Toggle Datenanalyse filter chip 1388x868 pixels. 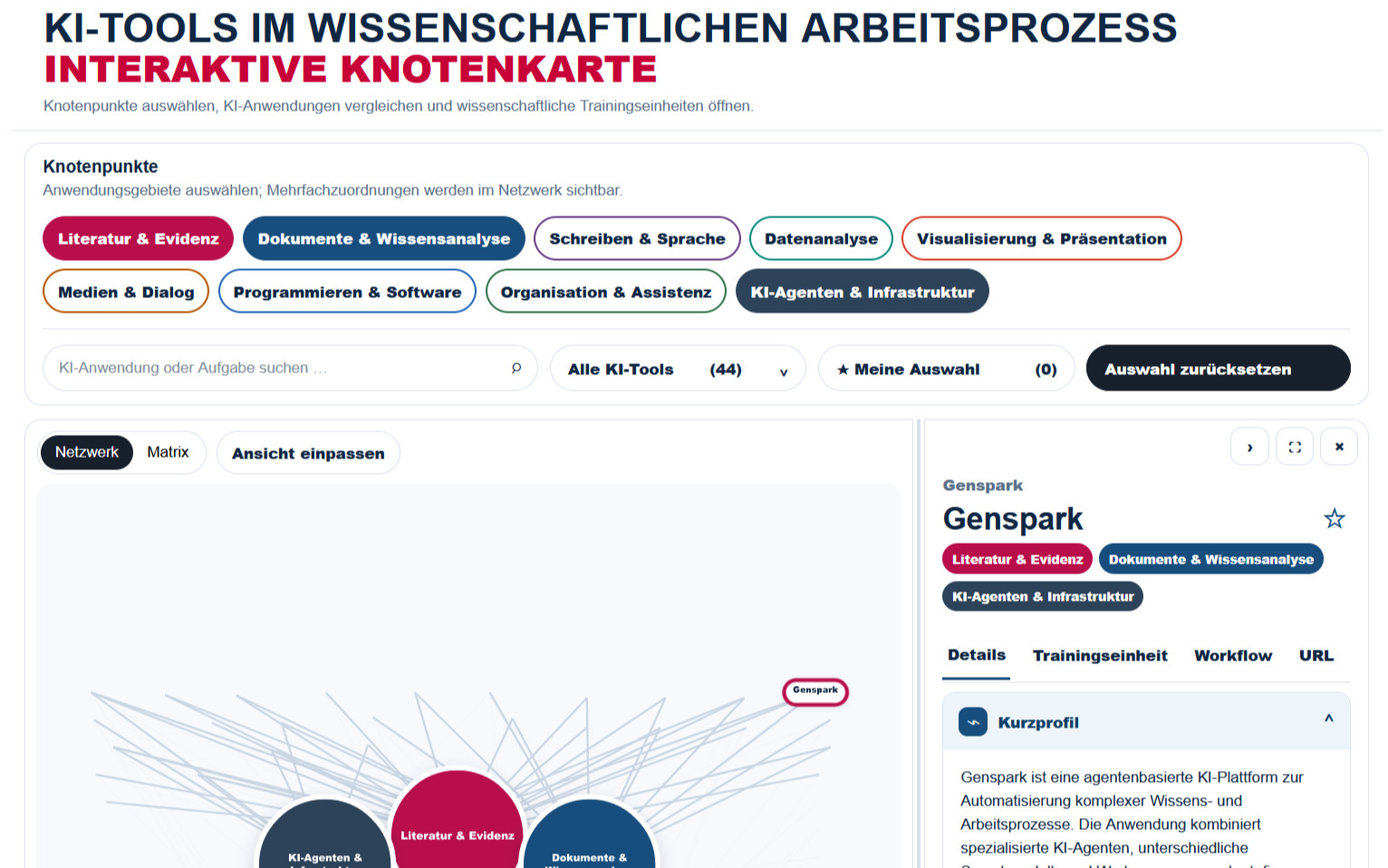(821, 238)
